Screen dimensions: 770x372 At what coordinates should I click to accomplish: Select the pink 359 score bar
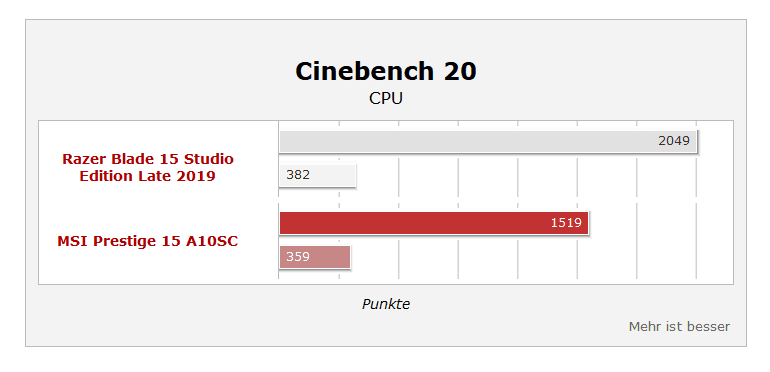315,257
